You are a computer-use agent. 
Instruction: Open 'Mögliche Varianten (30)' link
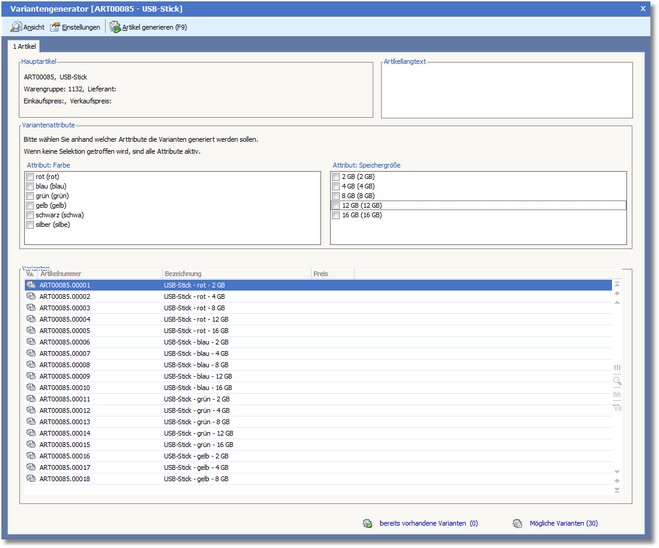click(564, 523)
